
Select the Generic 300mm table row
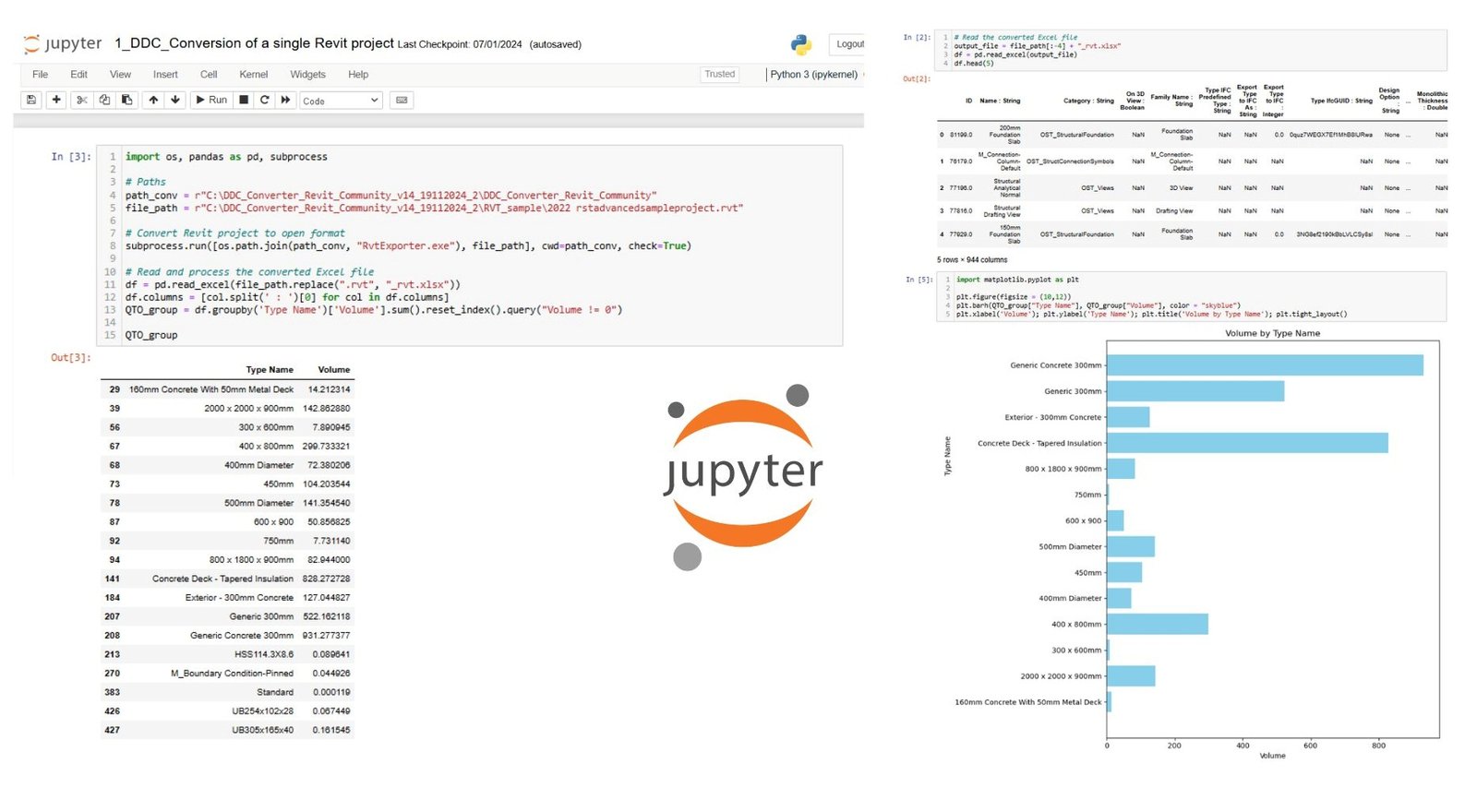(226, 616)
